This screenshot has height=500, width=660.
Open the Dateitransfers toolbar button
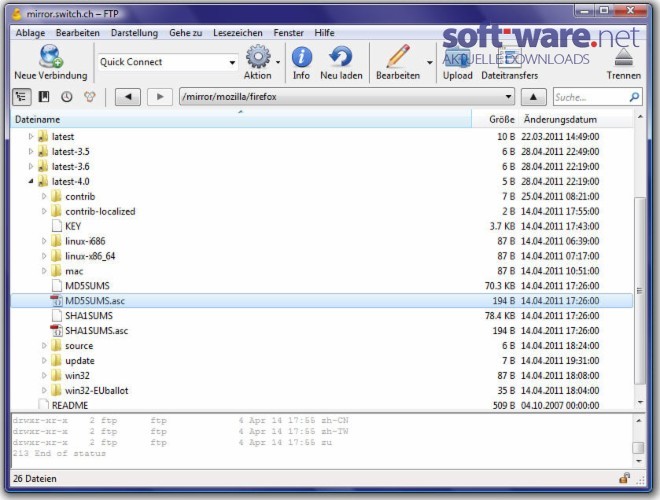click(509, 63)
